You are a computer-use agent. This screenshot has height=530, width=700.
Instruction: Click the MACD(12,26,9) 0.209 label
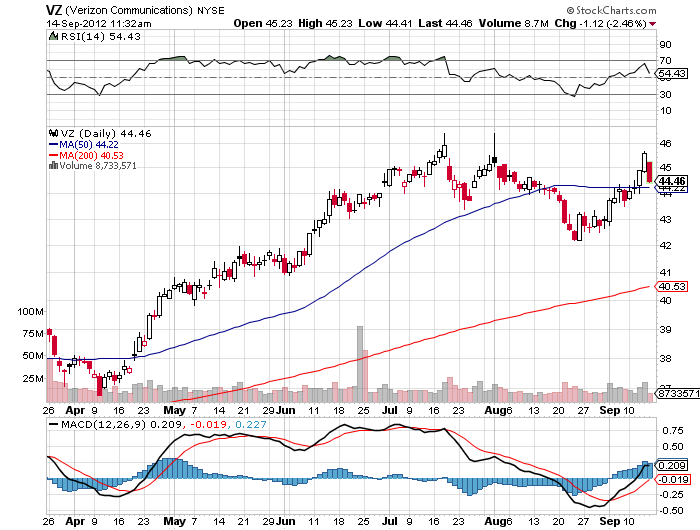pos(121,424)
